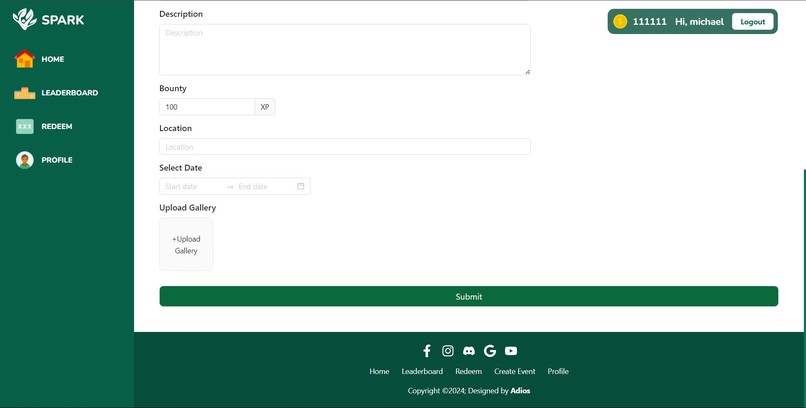Click the SPARK brand name

(63, 20)
